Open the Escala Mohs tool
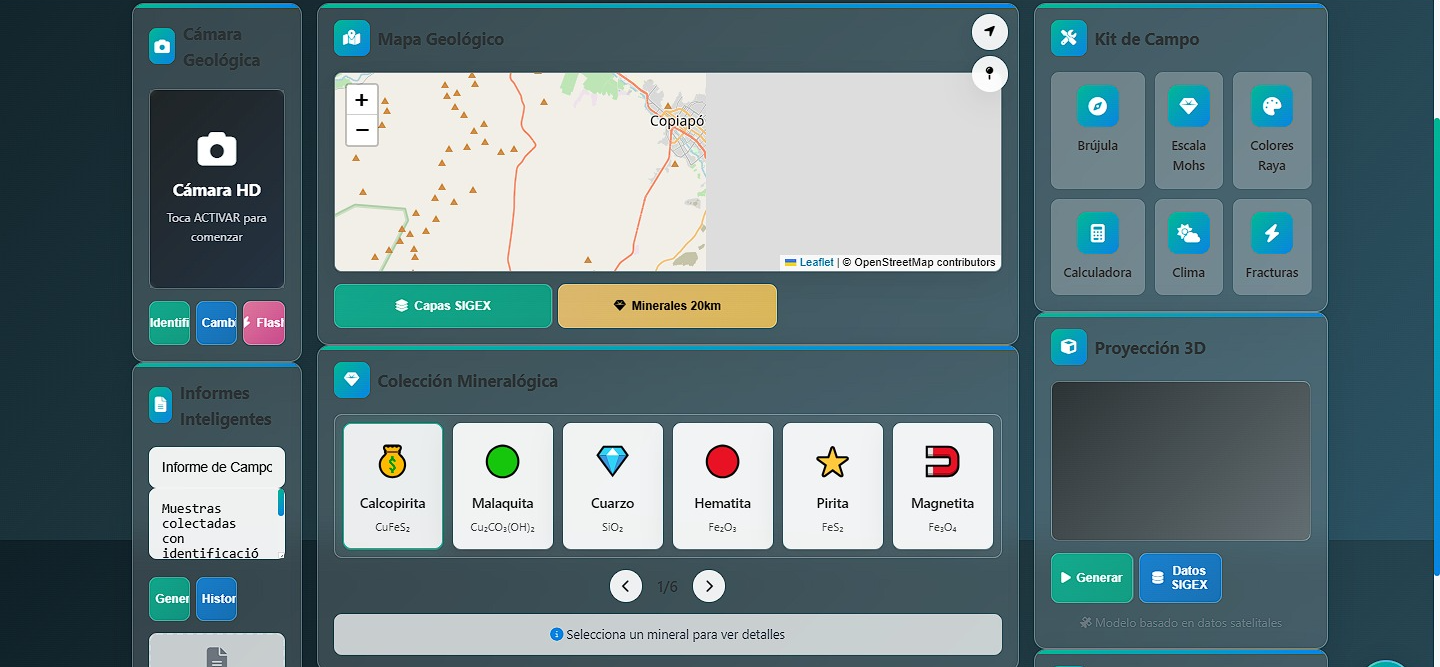The height and width of the screenshot is (667, 1440). coord(1188,131)
